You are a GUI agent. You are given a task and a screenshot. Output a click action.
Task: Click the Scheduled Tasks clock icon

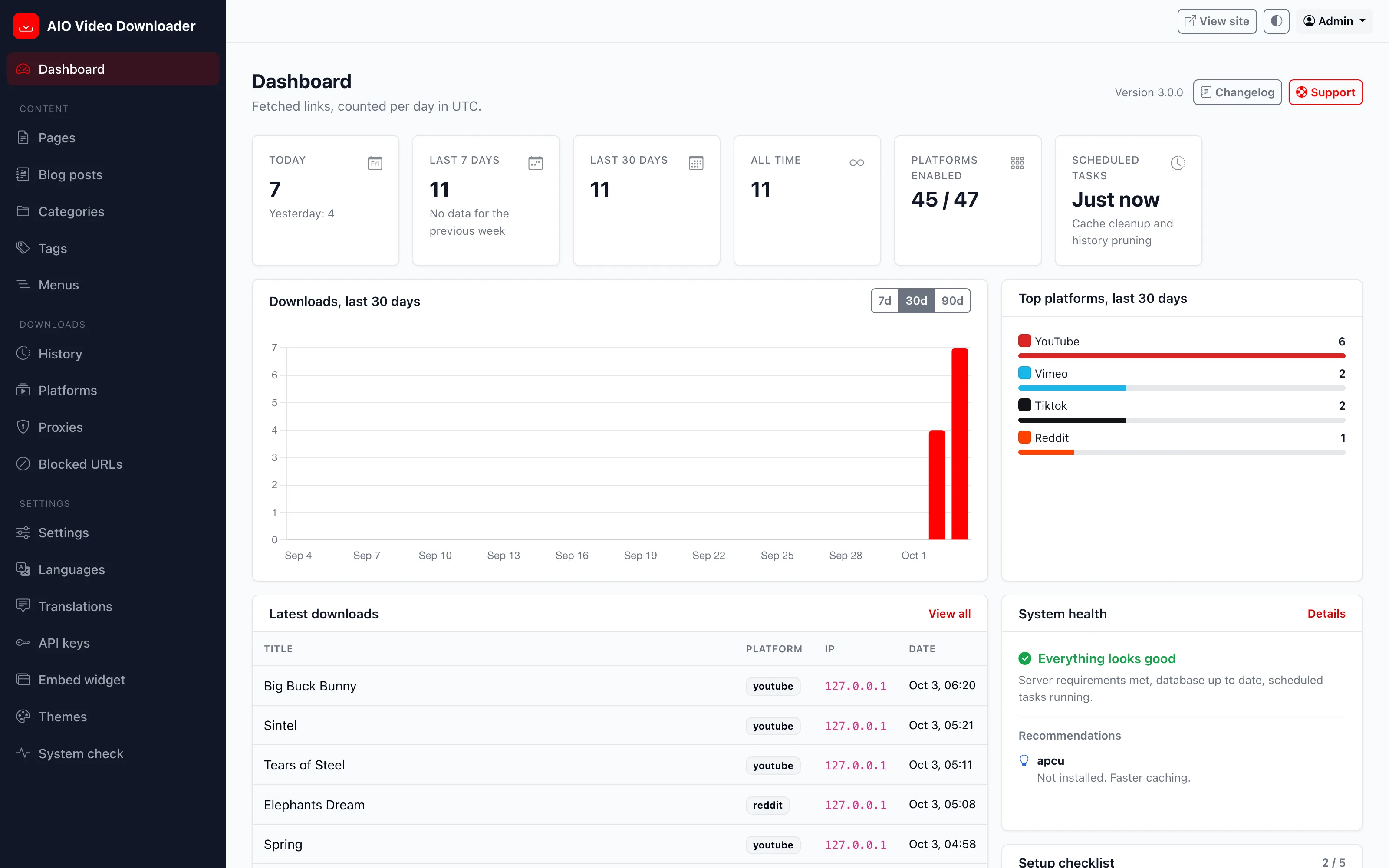tap(1178, 163)
